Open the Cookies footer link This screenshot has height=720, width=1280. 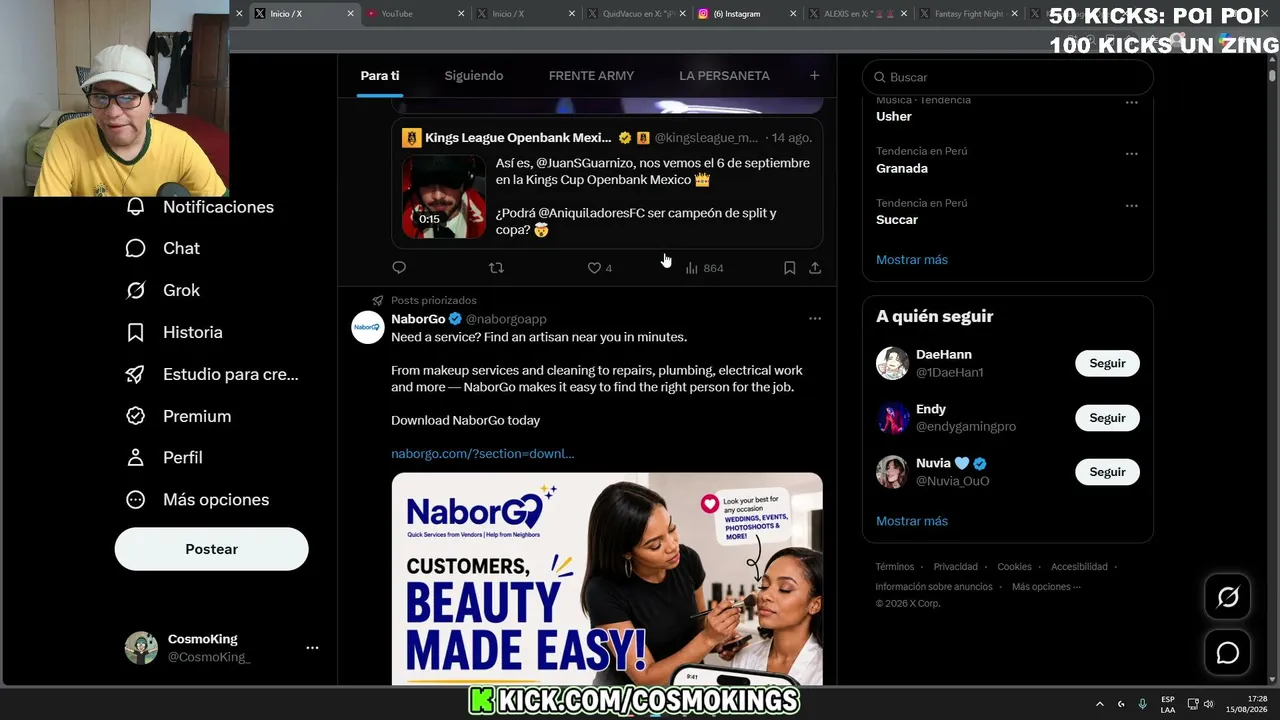[1015, 567]
